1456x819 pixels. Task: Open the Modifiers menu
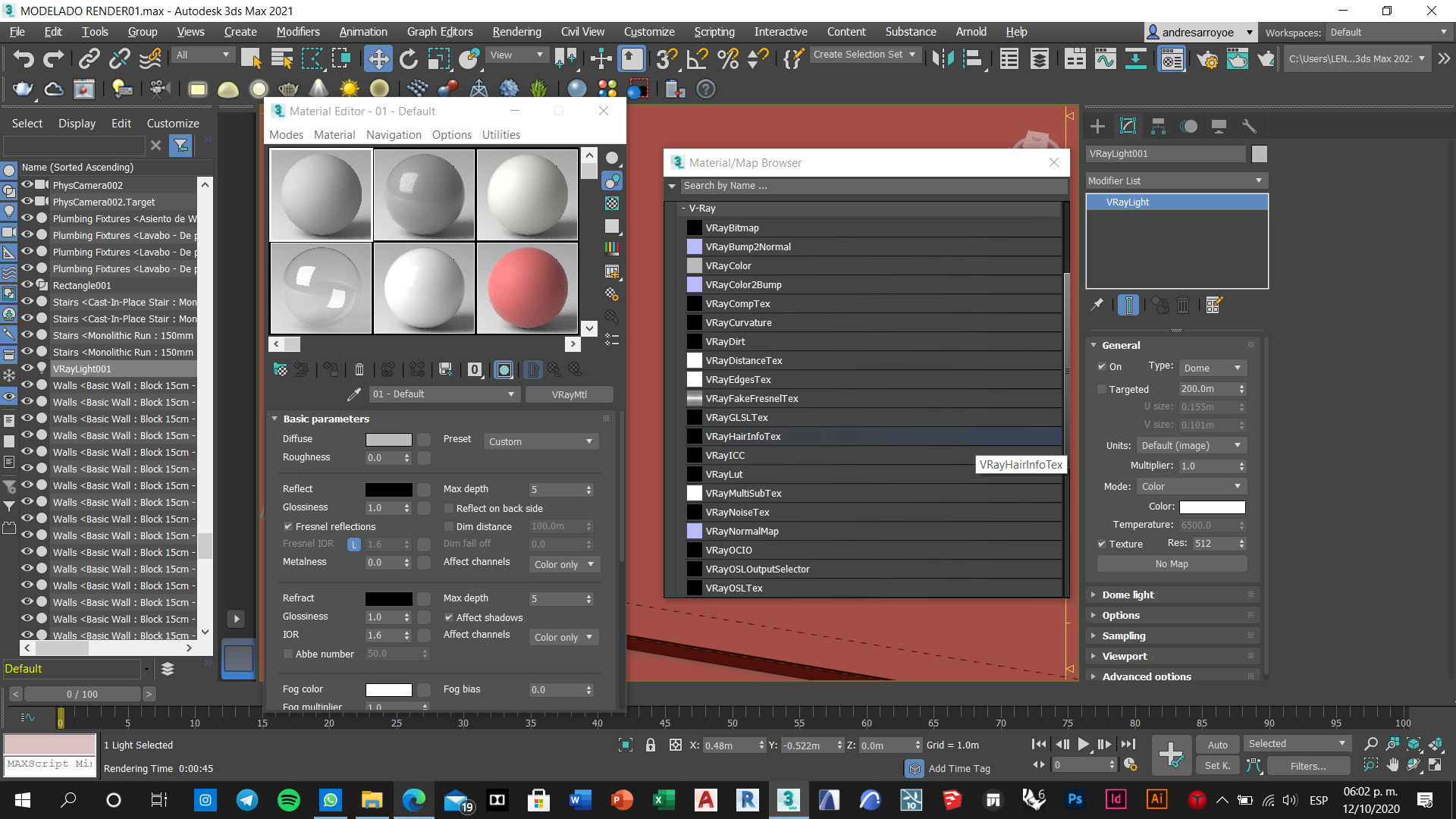(297, 32)
